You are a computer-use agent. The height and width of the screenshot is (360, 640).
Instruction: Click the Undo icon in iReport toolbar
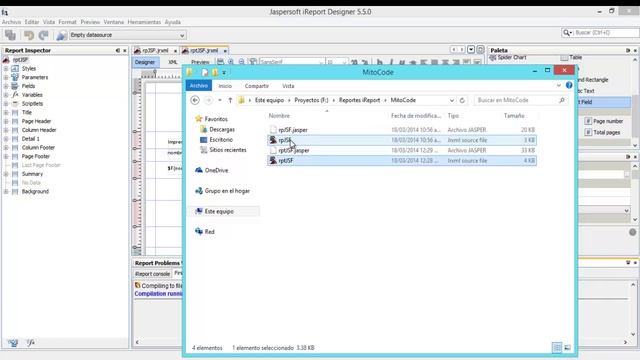click(29, 36)
